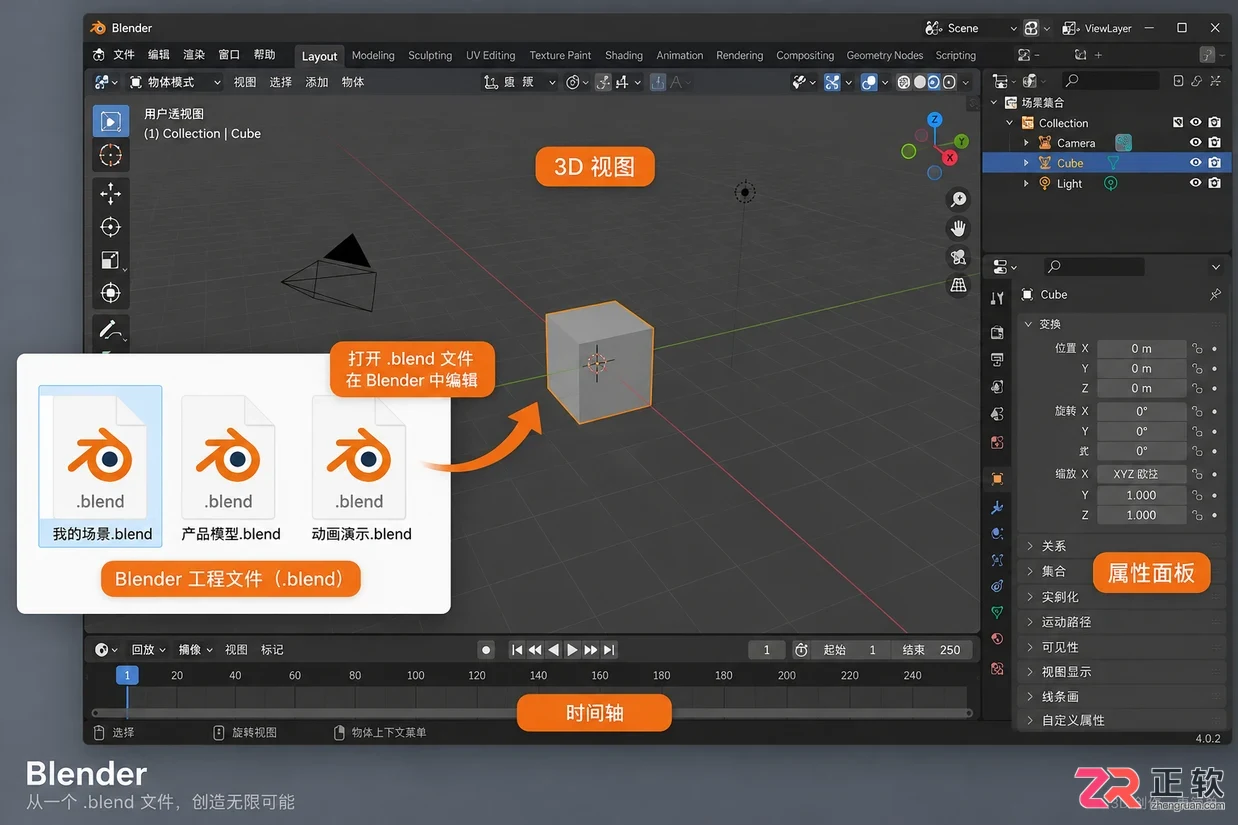
Task: Click the blue Z axis on navigation gizmo
Action: tap(935, 120)
